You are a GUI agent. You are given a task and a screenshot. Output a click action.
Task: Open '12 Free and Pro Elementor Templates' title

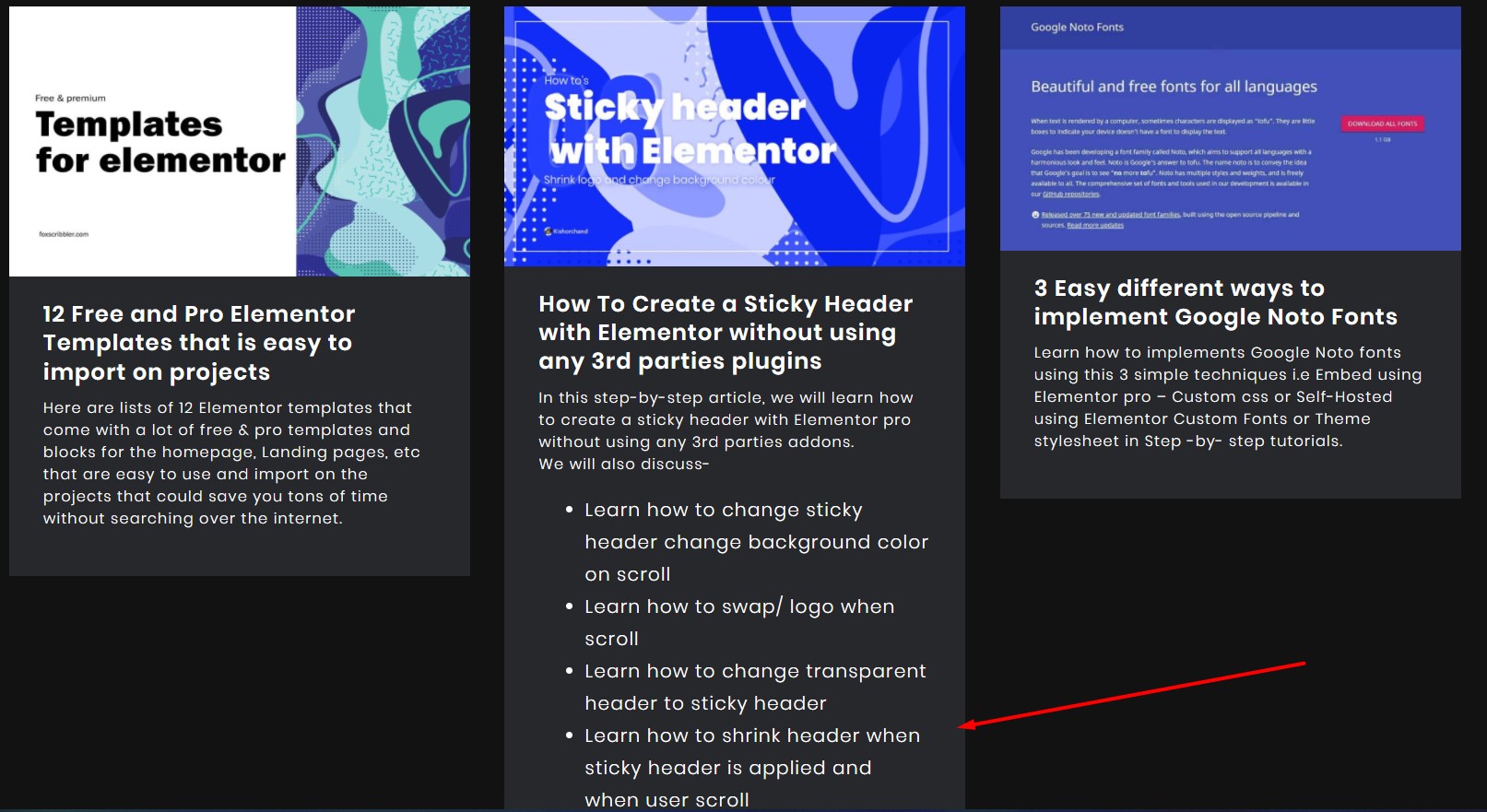pos(199,343)
